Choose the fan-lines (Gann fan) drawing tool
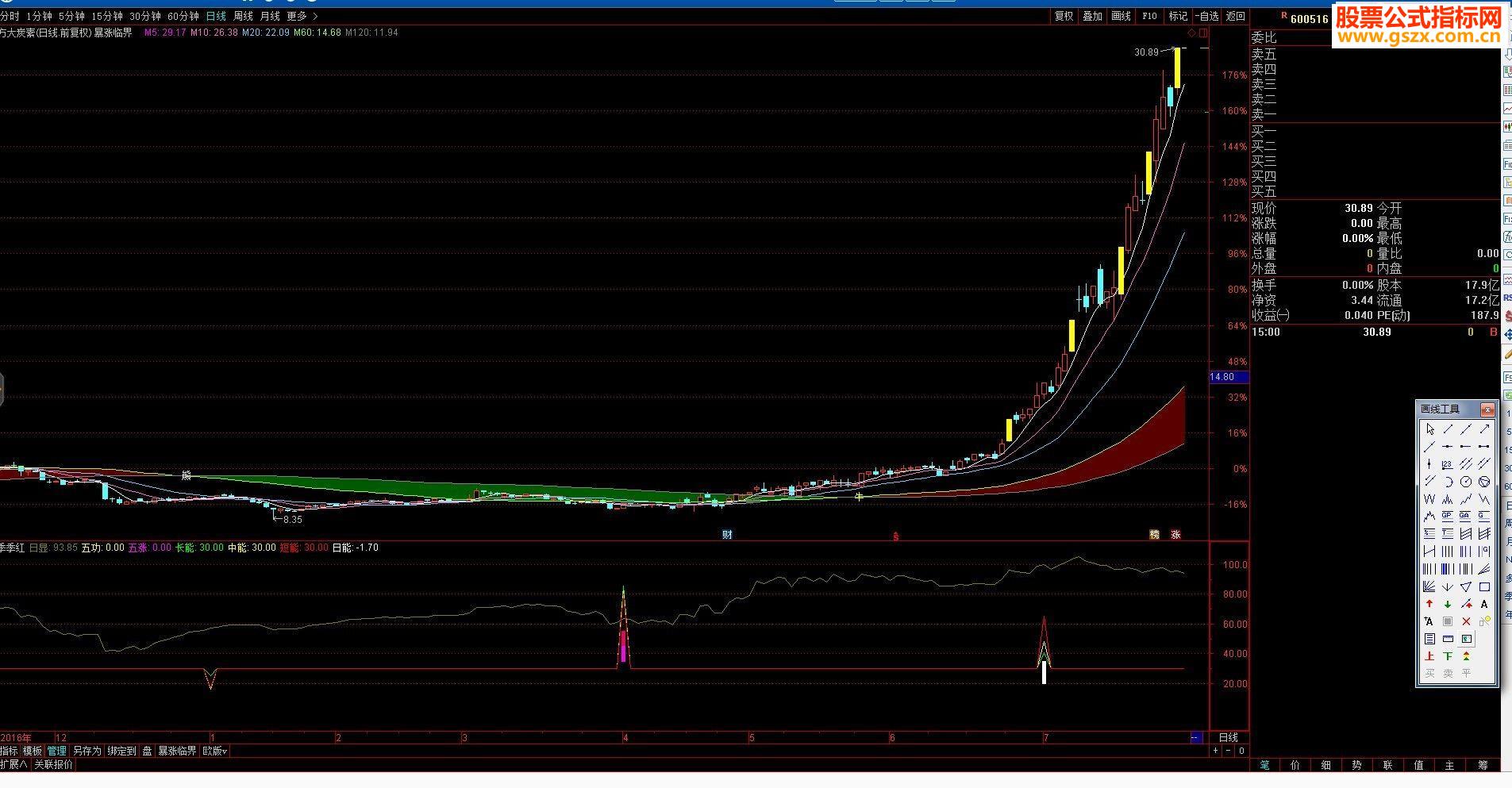The width and height of the screenshot is (1512, 788). point(1429,587)
